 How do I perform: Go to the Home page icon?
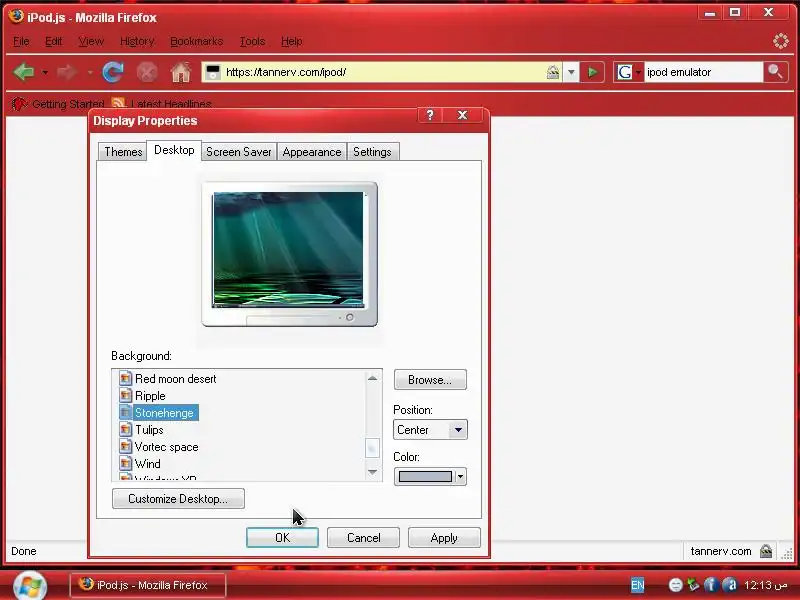(x=181, y=72)
